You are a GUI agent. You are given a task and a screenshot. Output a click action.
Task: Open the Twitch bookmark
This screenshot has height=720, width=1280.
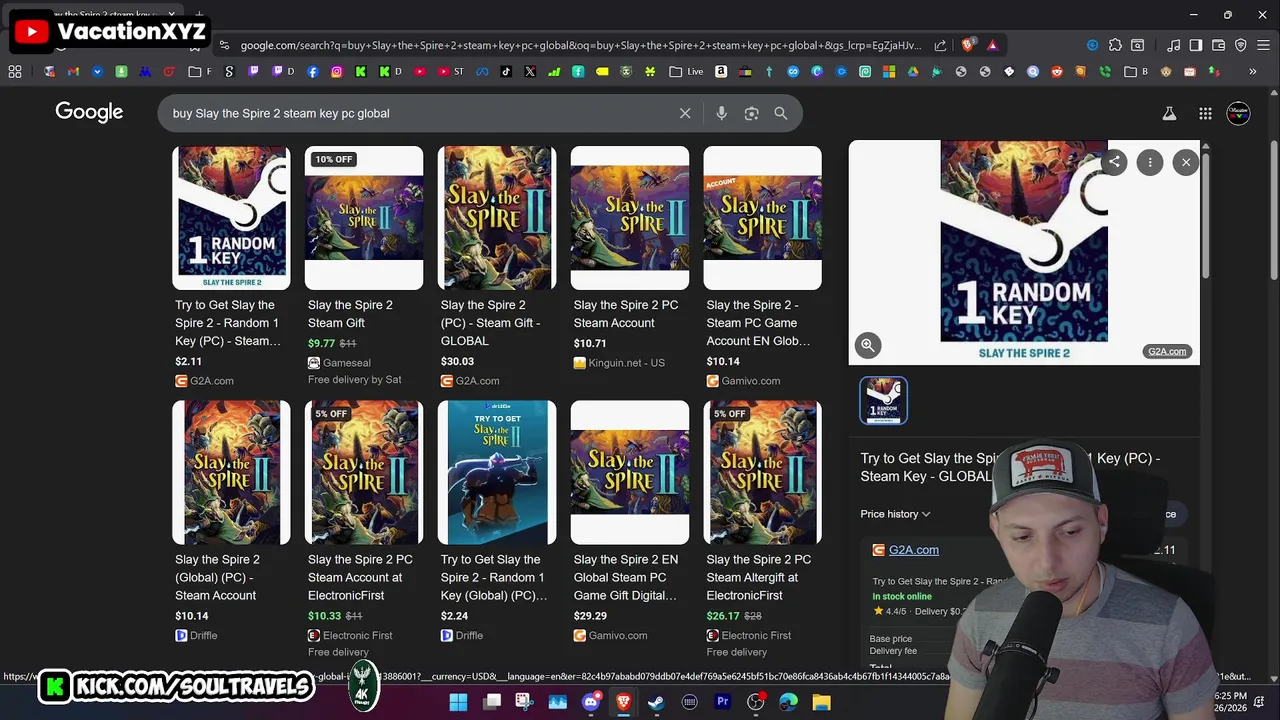pos(253,72)
